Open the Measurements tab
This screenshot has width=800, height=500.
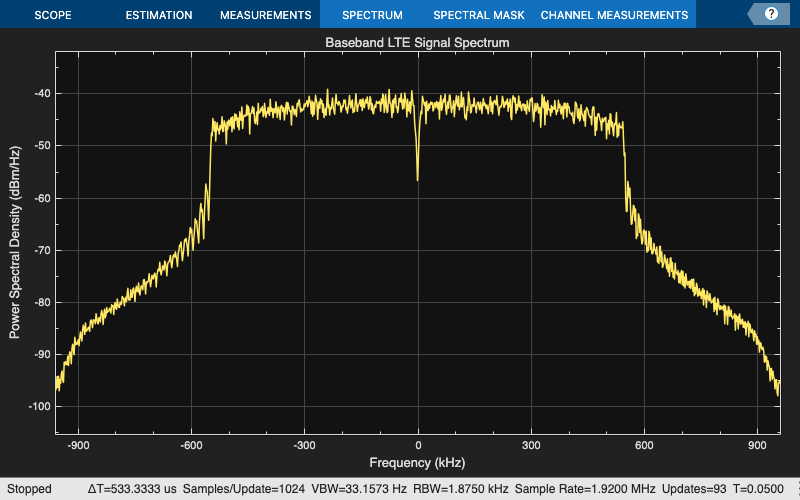[265, 15]
